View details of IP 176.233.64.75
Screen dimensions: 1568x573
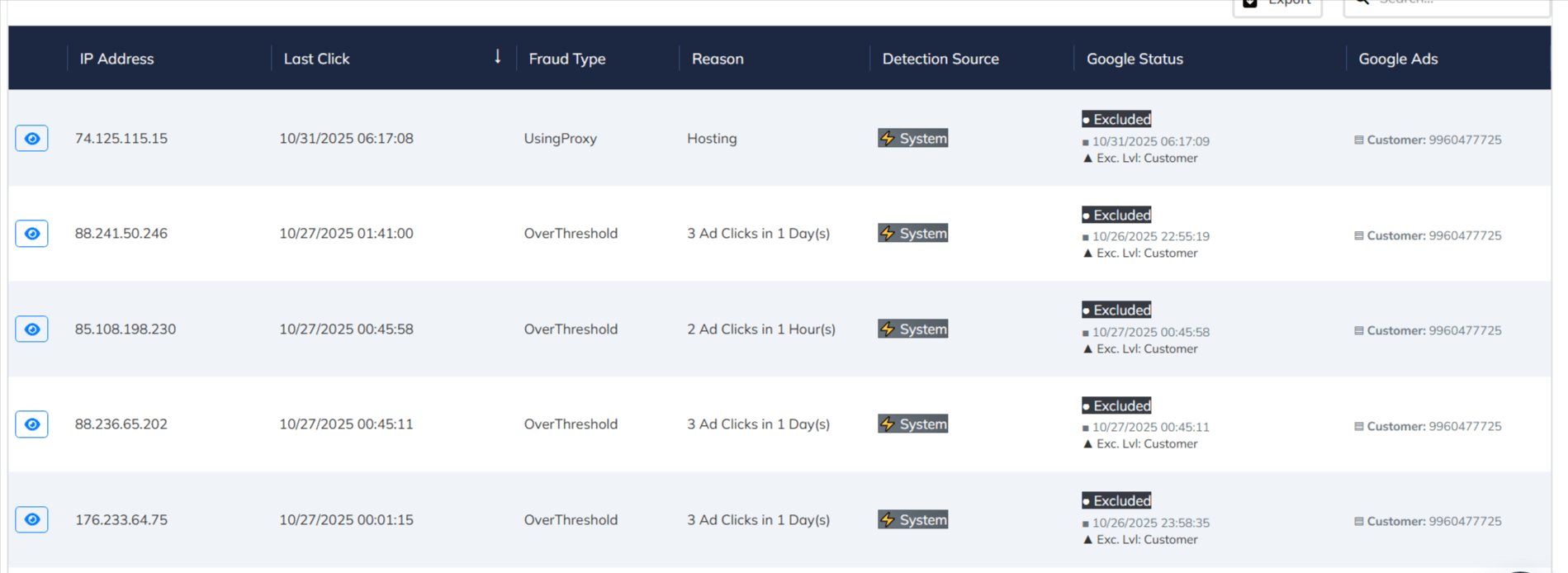(x=31, y=520)
